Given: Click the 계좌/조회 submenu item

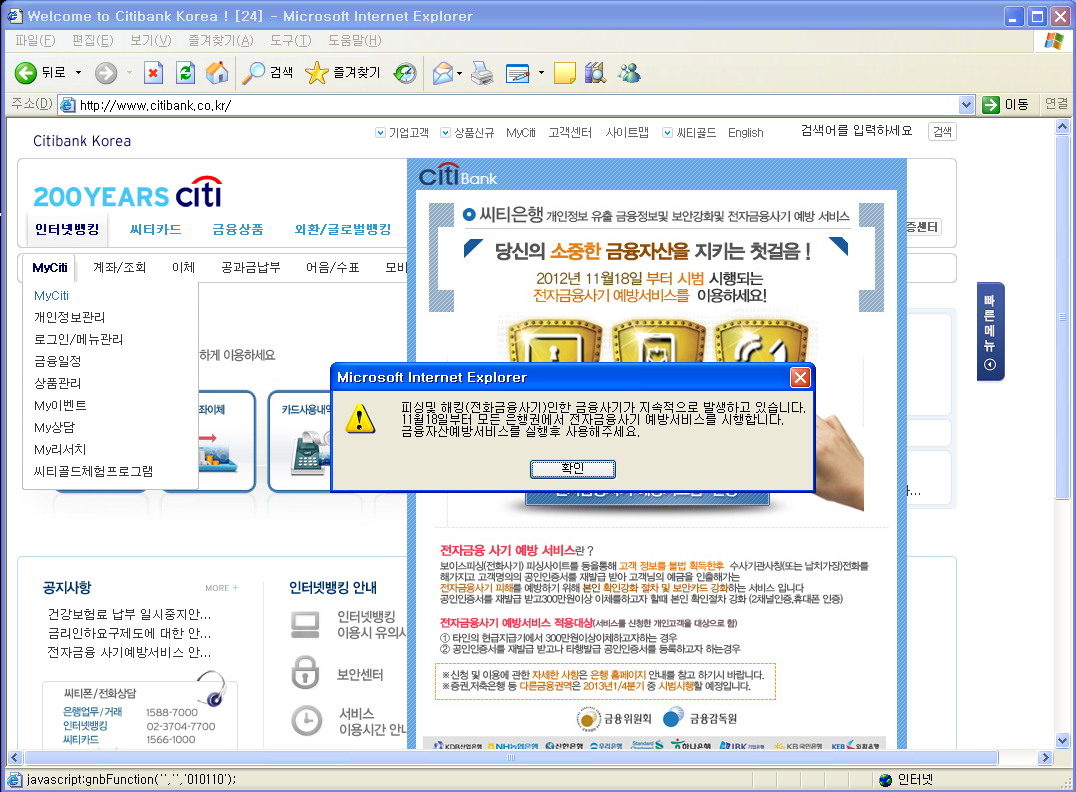Looking at the screenshot, I should point(119,268).
